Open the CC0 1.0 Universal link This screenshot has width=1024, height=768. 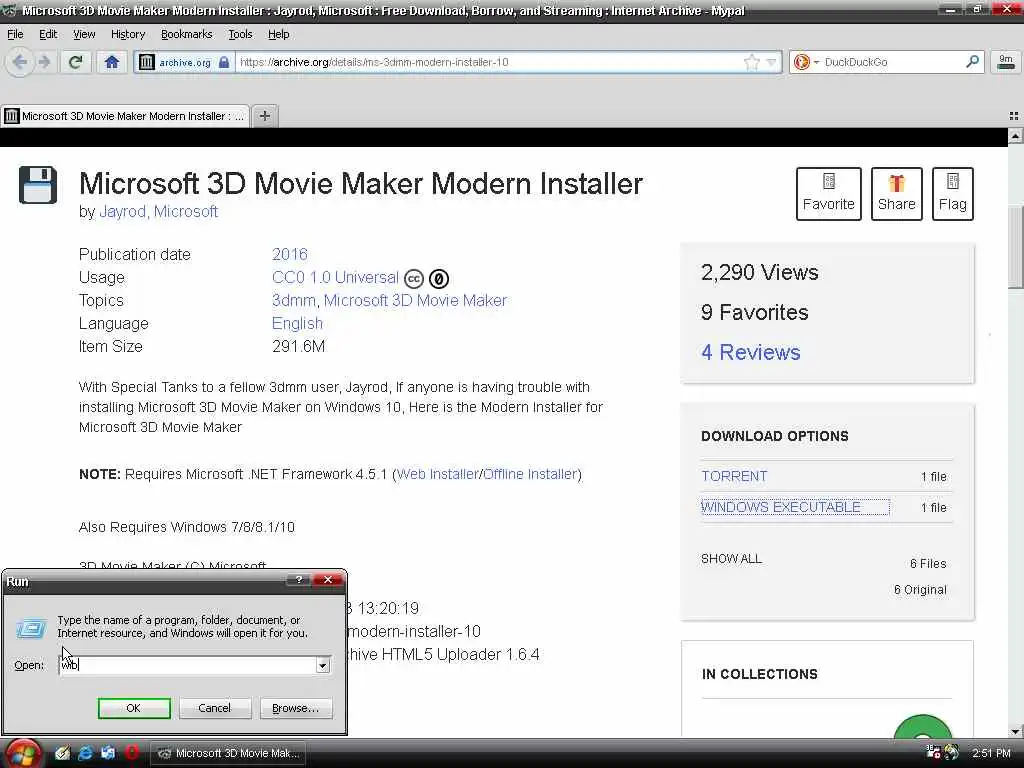[335, 277]
